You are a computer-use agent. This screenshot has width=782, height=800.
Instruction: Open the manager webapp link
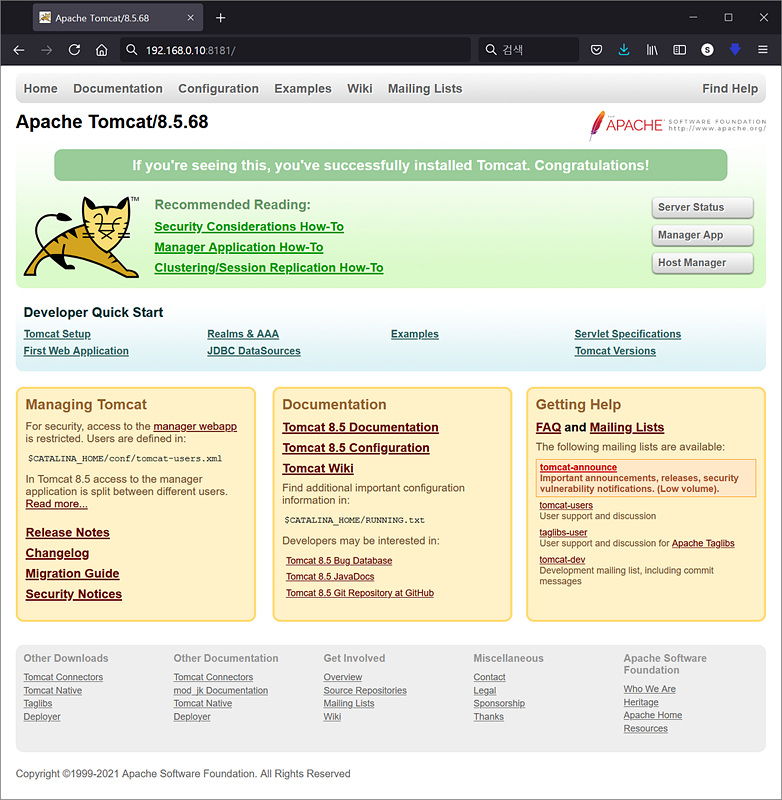(x=195, y=427)
